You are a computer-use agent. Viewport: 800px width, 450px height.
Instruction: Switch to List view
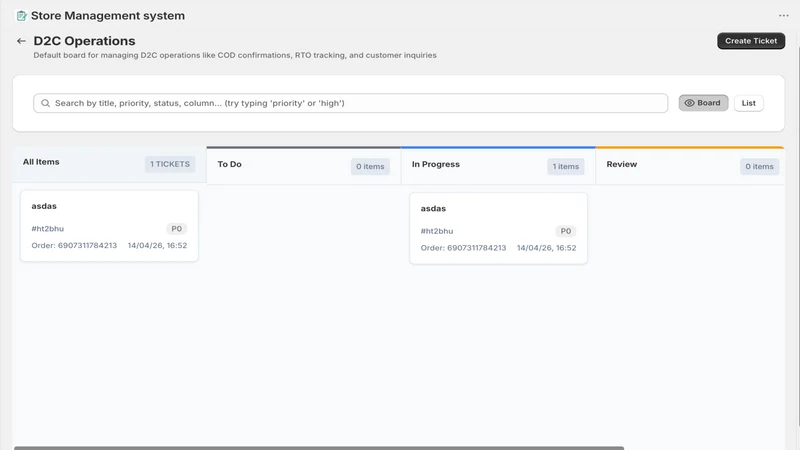point(748,103)
